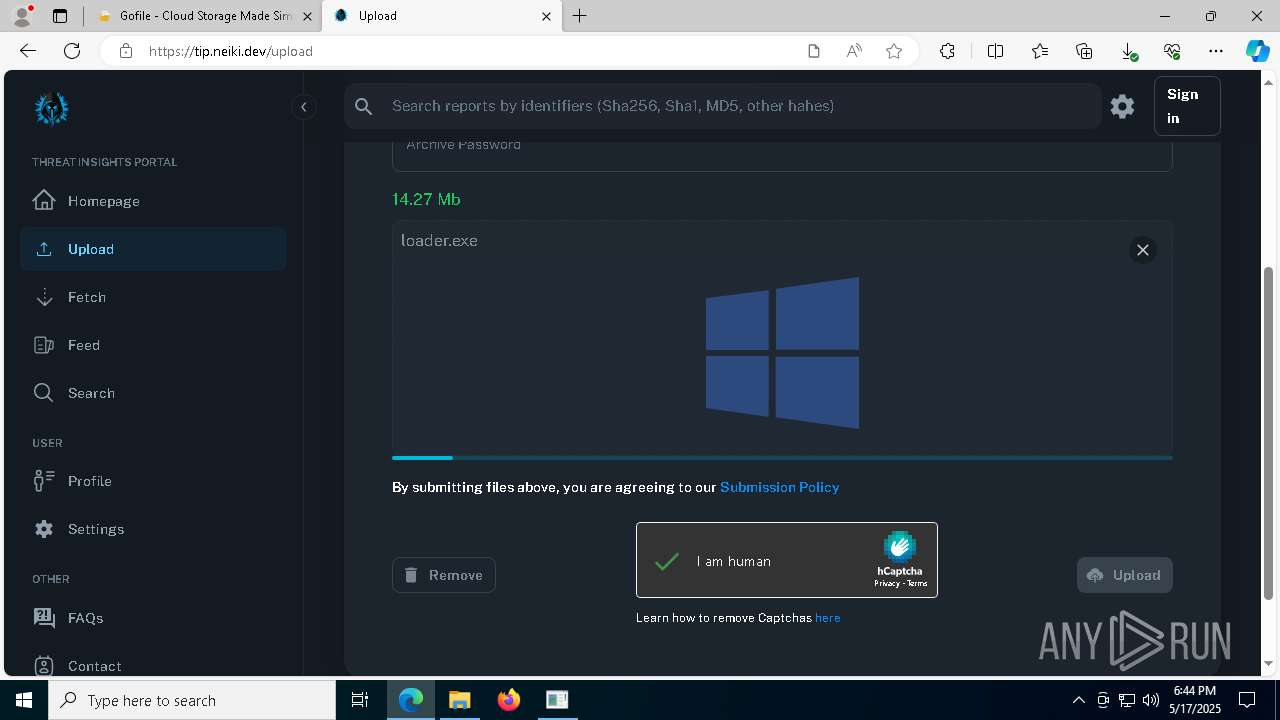Go back with the browser back arrow

[28, 51]
